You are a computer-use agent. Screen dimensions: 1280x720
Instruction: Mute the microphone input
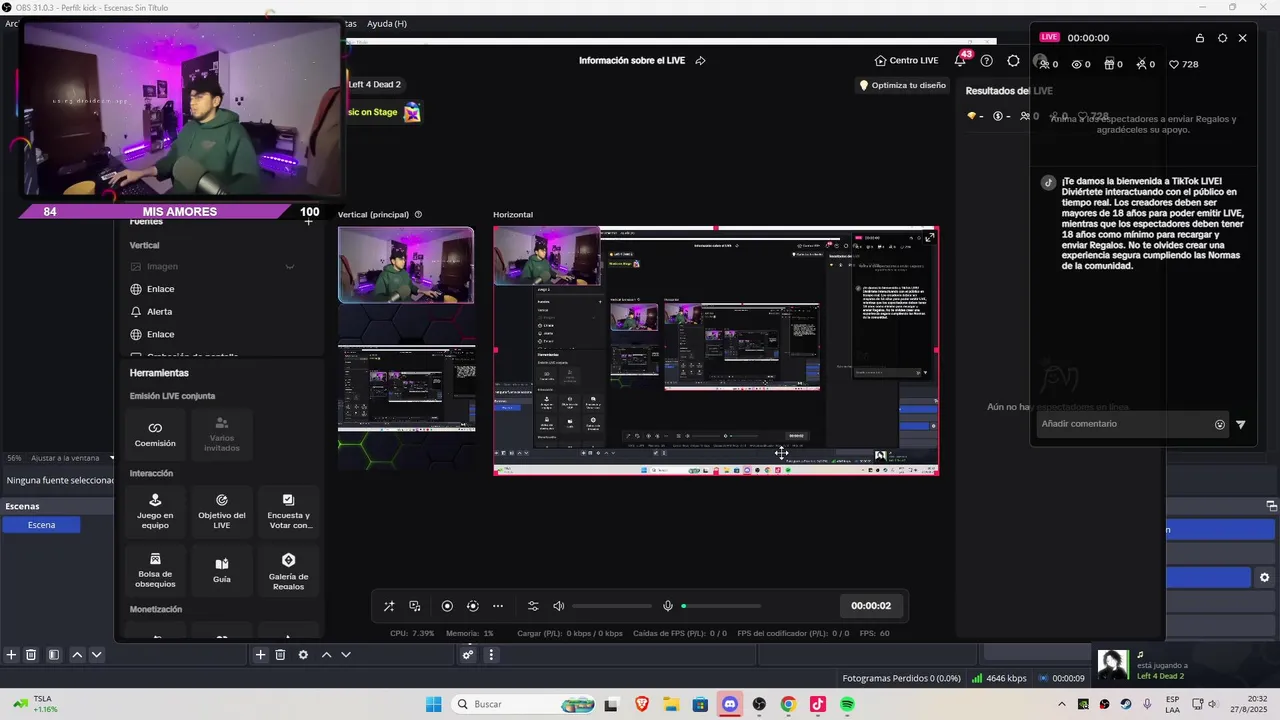[668, 606]
